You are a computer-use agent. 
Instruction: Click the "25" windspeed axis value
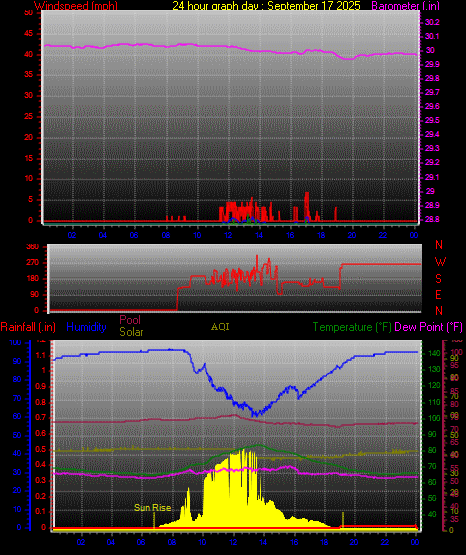[29, 117]
